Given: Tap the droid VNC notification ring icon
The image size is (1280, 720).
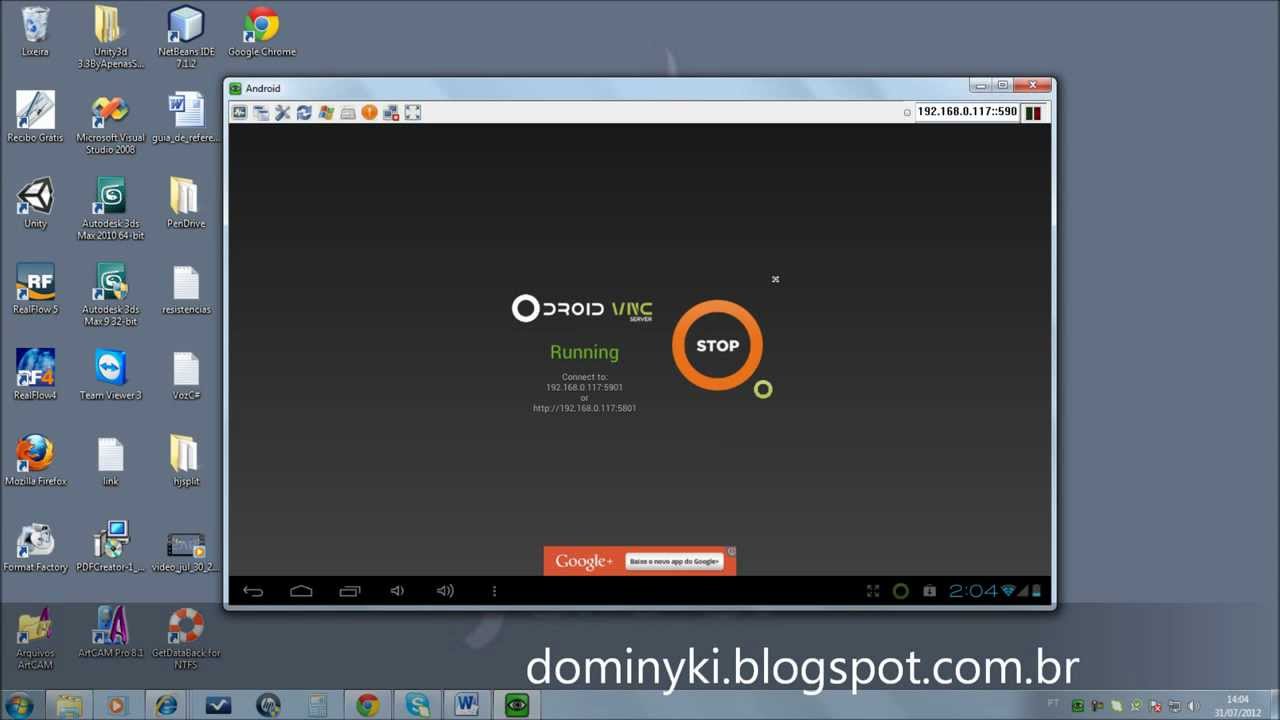Looking at the screenshot, I should pos(900,591).
